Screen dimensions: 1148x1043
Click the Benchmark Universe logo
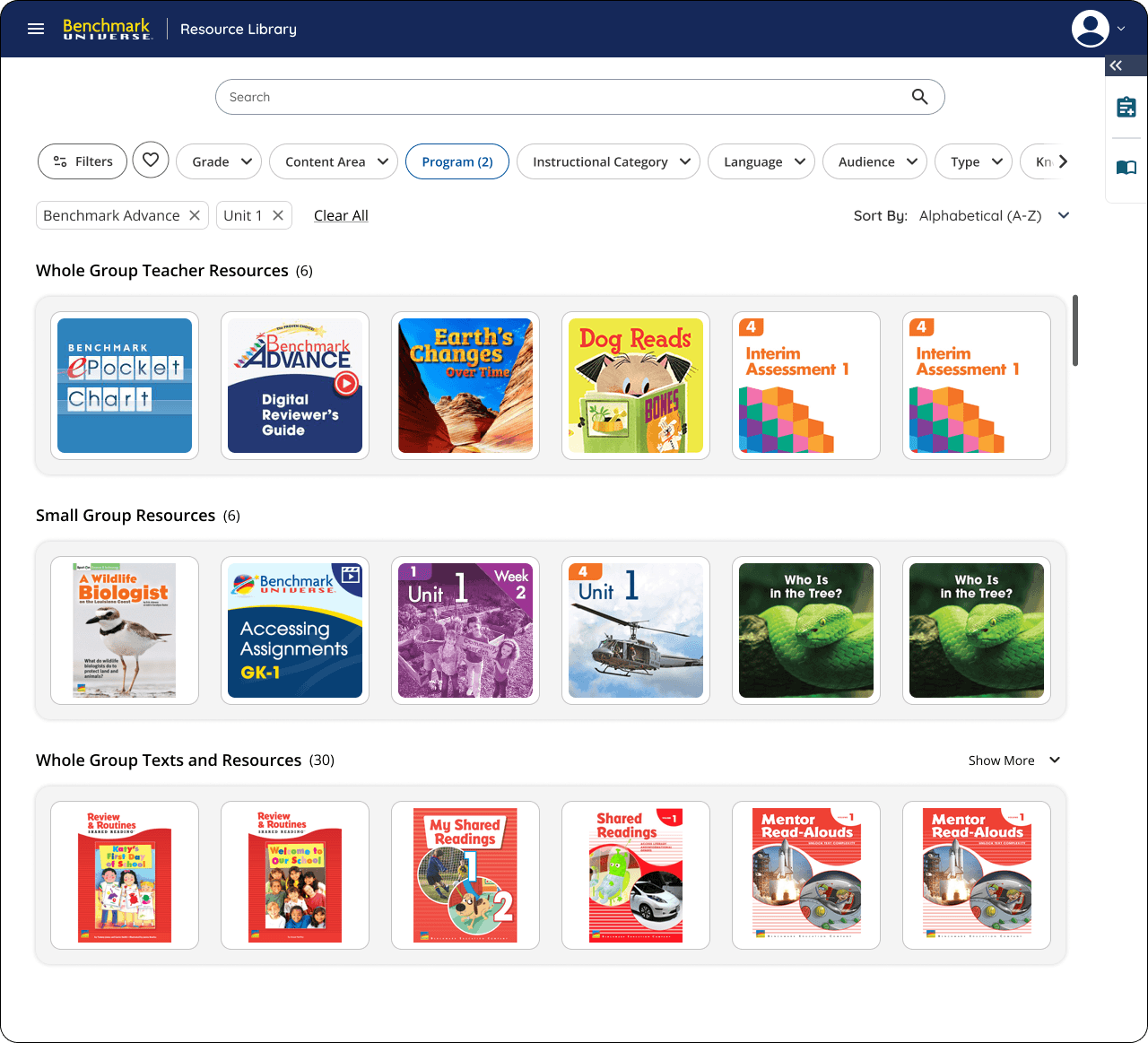108,29
